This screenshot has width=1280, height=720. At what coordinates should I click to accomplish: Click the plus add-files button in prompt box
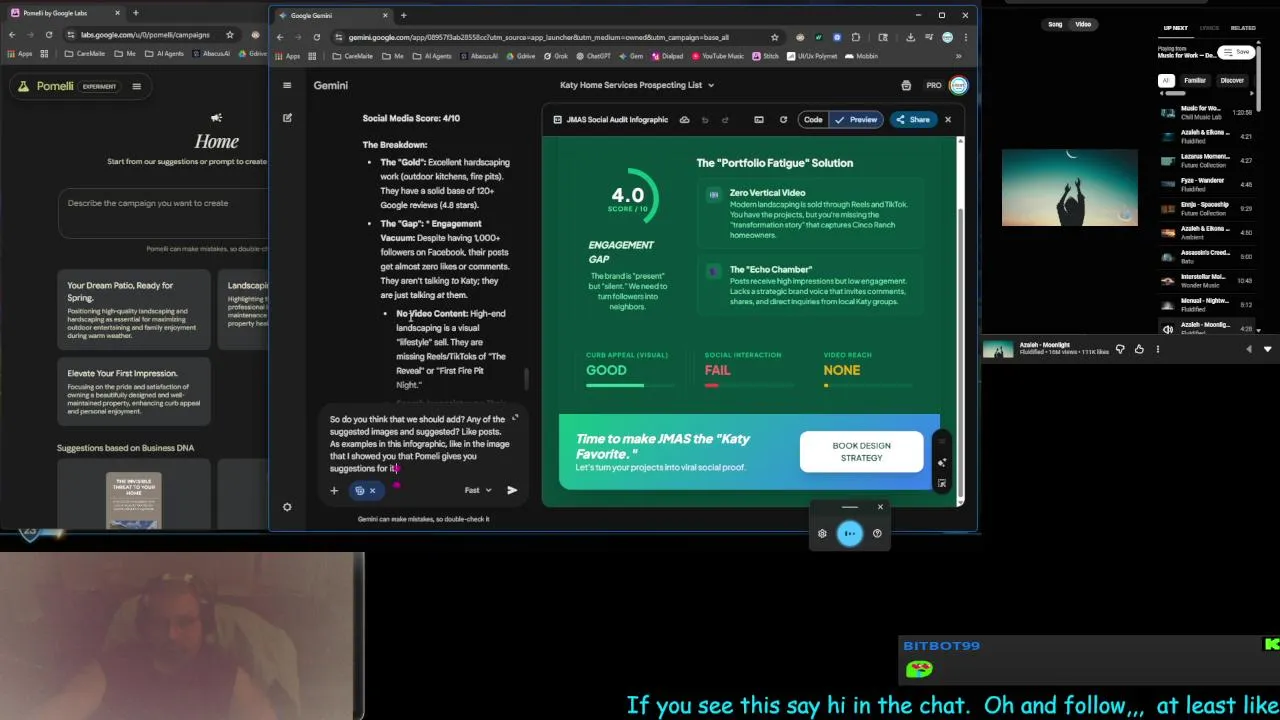coord(334,490)
